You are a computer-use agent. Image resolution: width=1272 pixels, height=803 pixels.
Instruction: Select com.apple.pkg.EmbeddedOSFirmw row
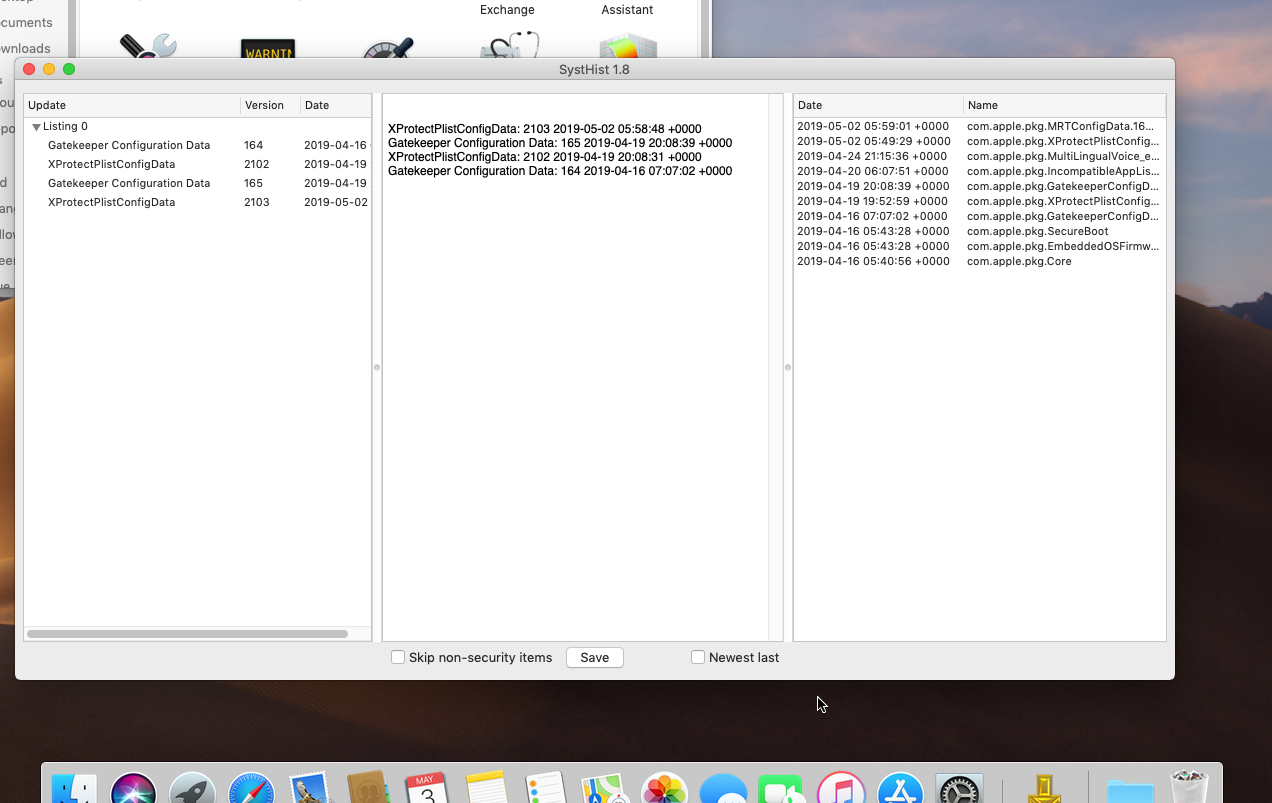tap(979, 246)
